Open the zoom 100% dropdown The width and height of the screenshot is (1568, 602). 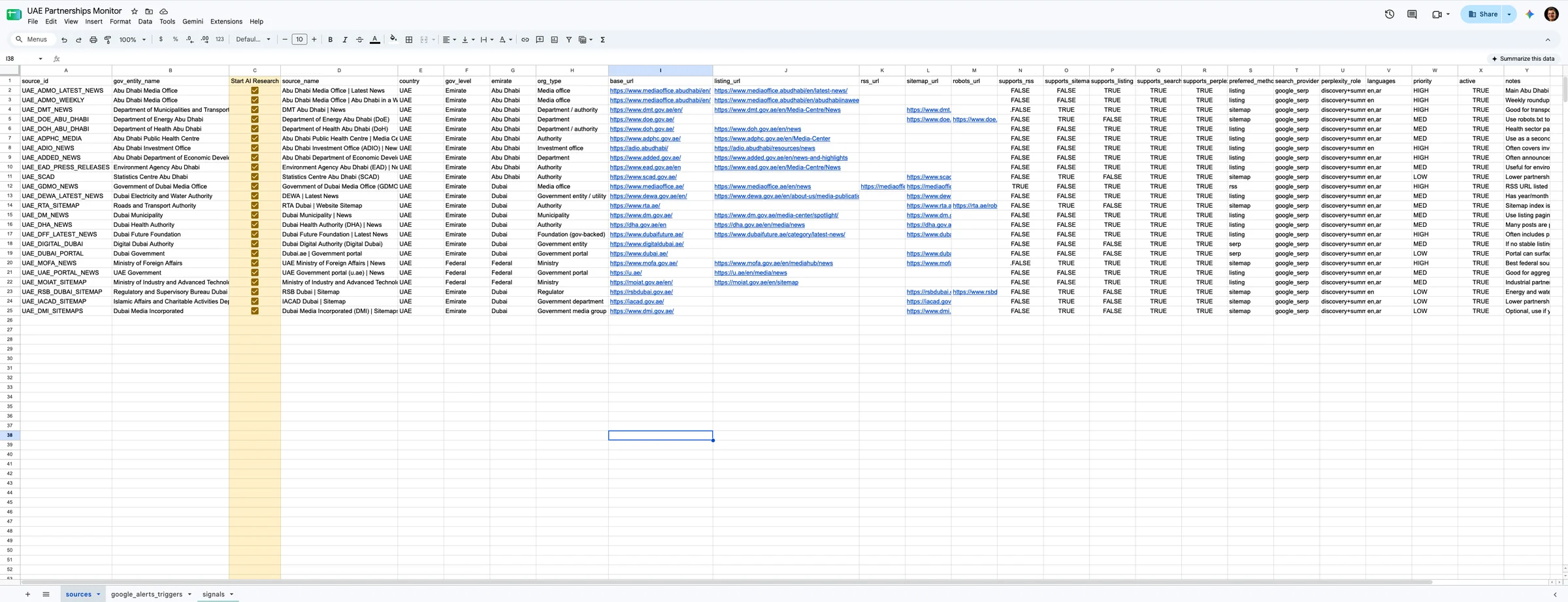pyautogui.click(x=132, y=40)
